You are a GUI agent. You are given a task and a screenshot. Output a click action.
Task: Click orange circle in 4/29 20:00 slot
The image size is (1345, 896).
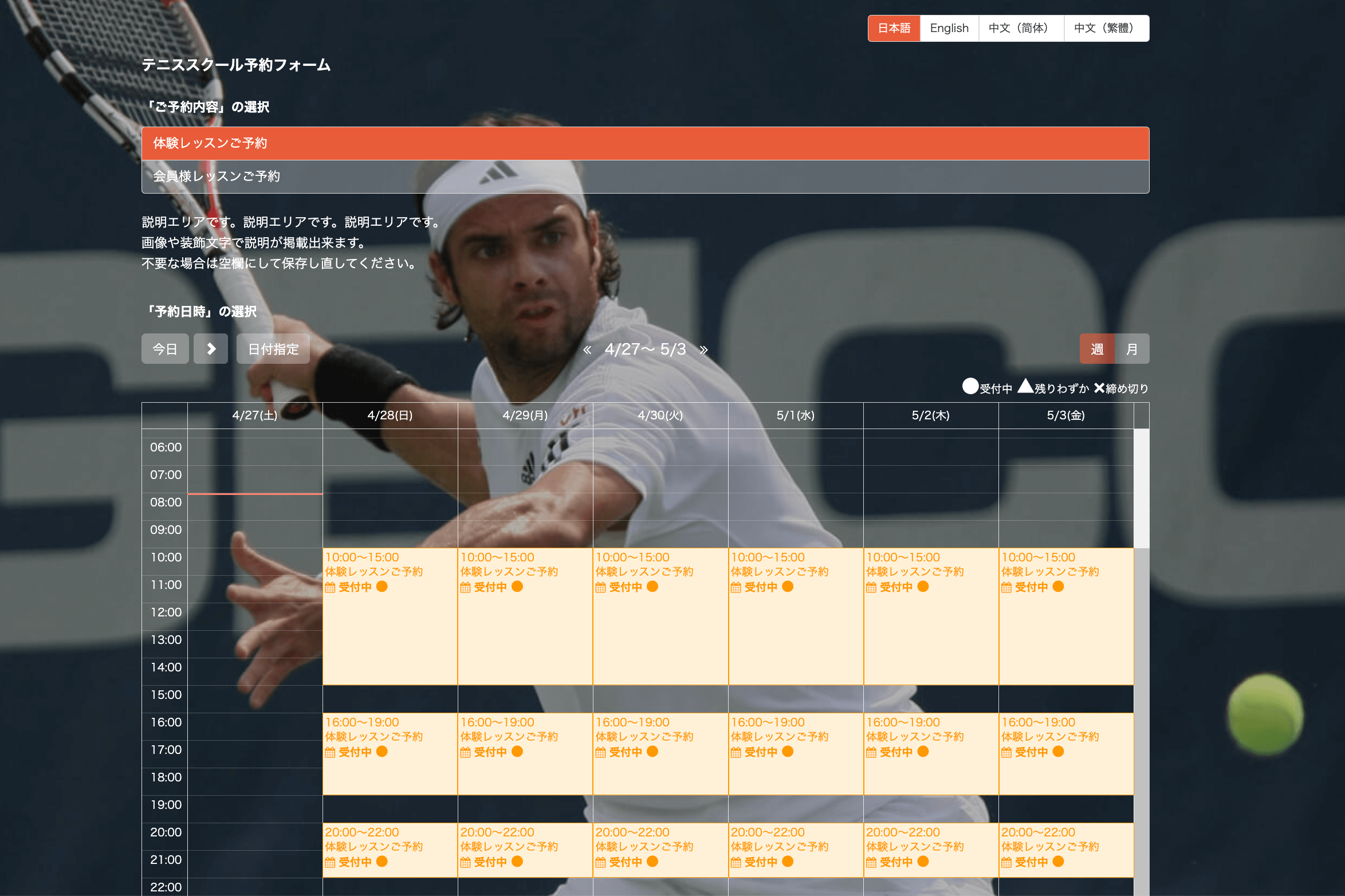[517, 862]
